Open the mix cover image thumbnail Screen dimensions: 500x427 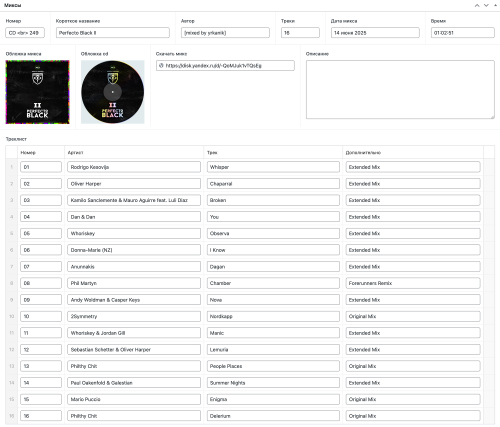37,92
